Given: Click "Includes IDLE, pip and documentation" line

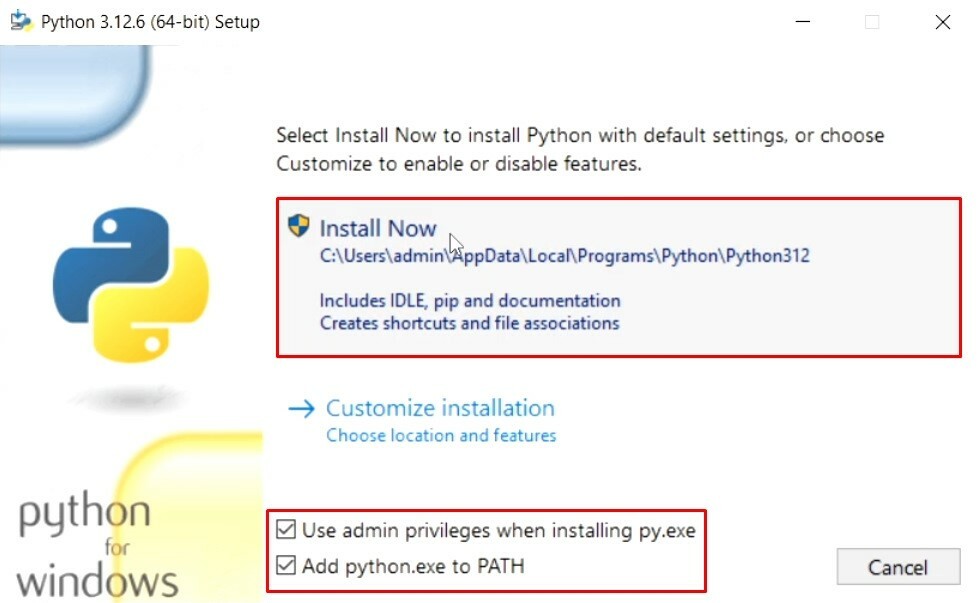Looking at the screenshot, I should tap(470, 300).
